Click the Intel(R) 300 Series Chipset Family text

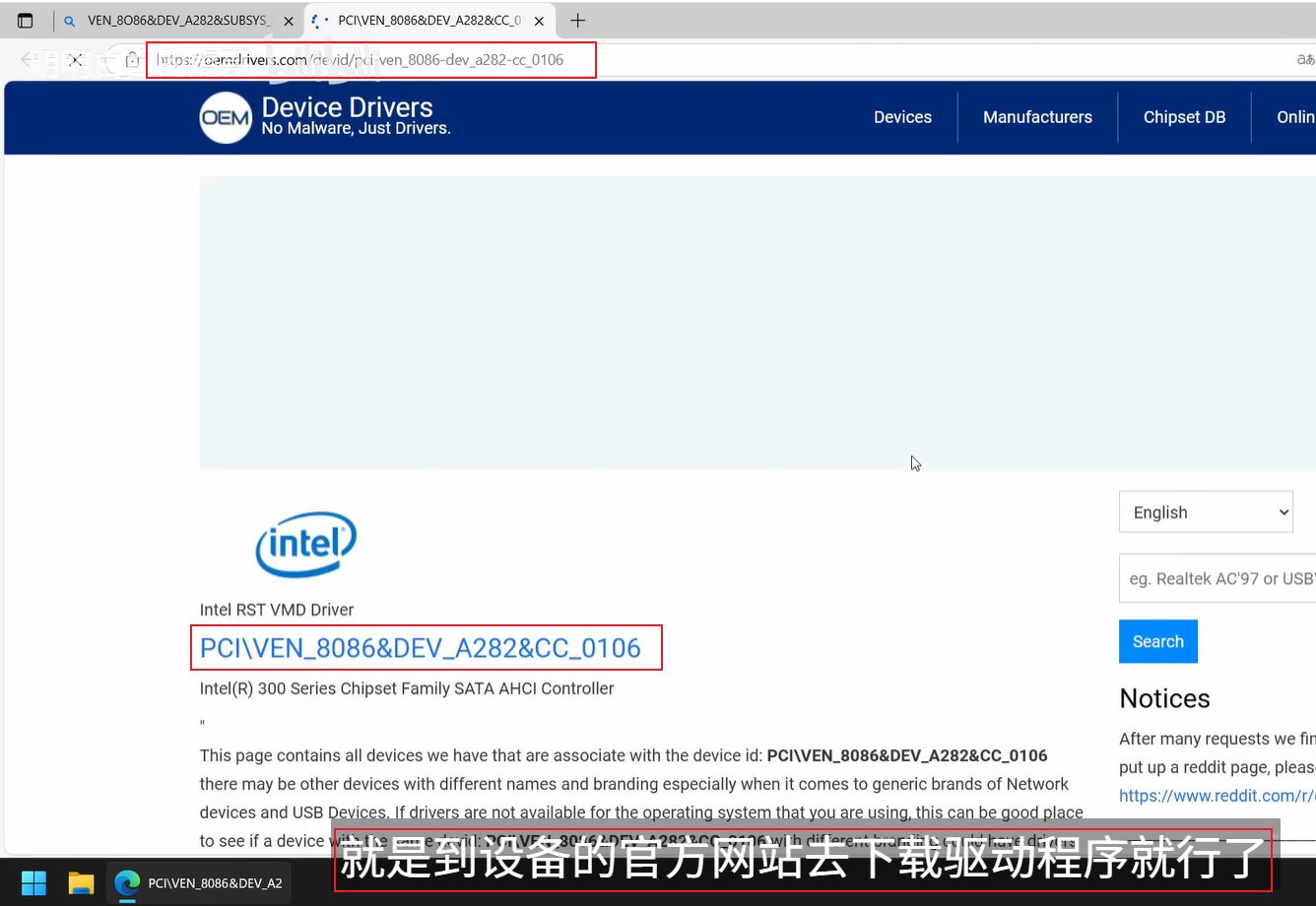(x=407, y=688)
